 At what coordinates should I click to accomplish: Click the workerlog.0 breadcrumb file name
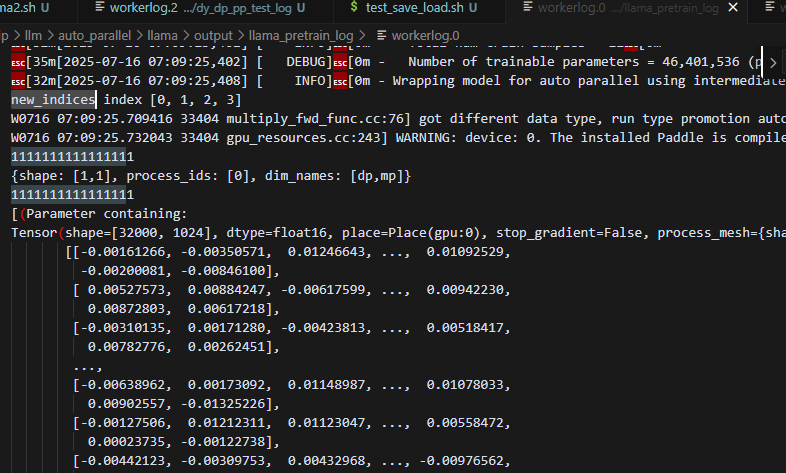[x=426, y=35]
